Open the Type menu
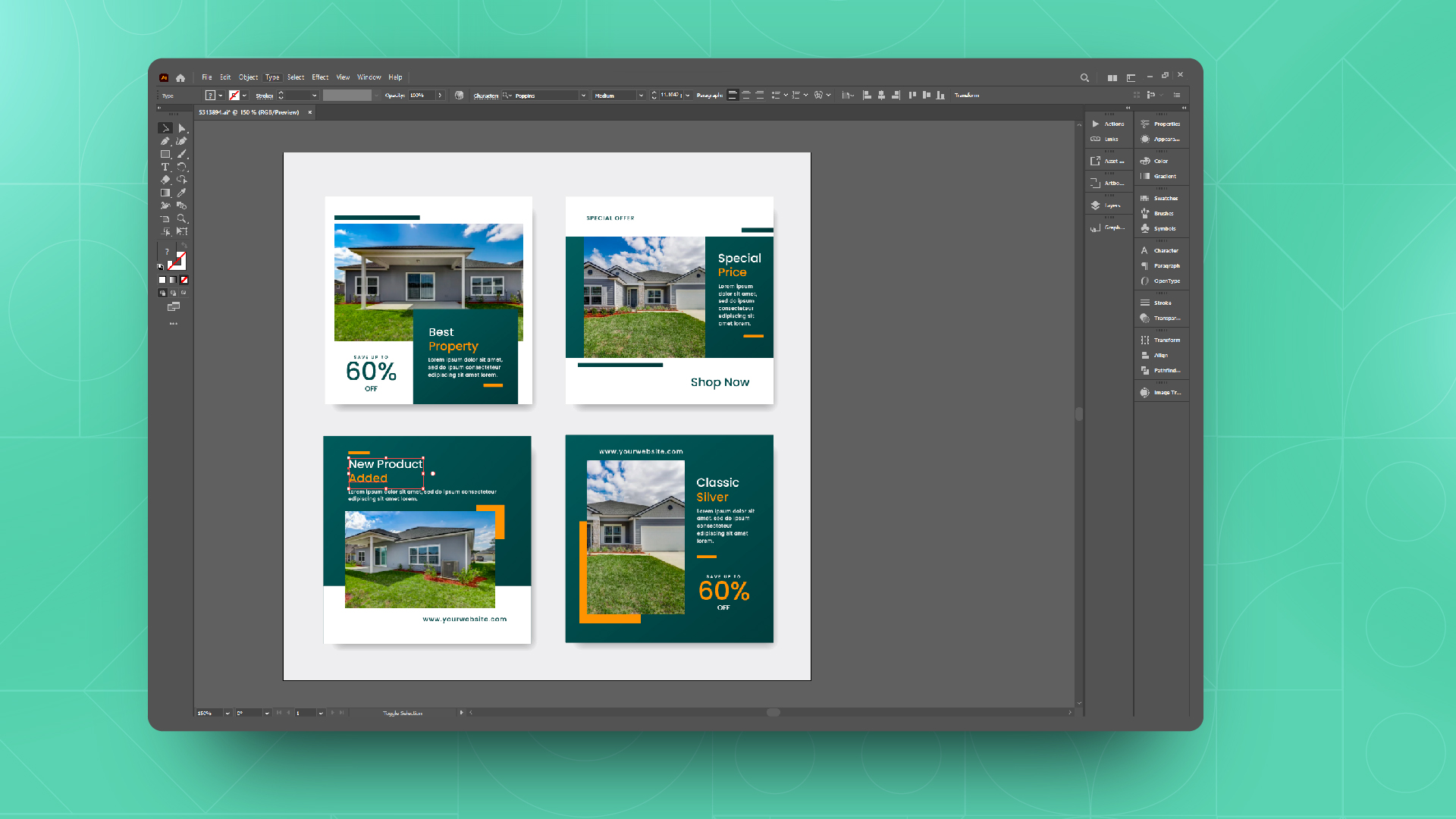Image resolution: width=1456 pixels, height=819 pixels. [x=272, y=77]
